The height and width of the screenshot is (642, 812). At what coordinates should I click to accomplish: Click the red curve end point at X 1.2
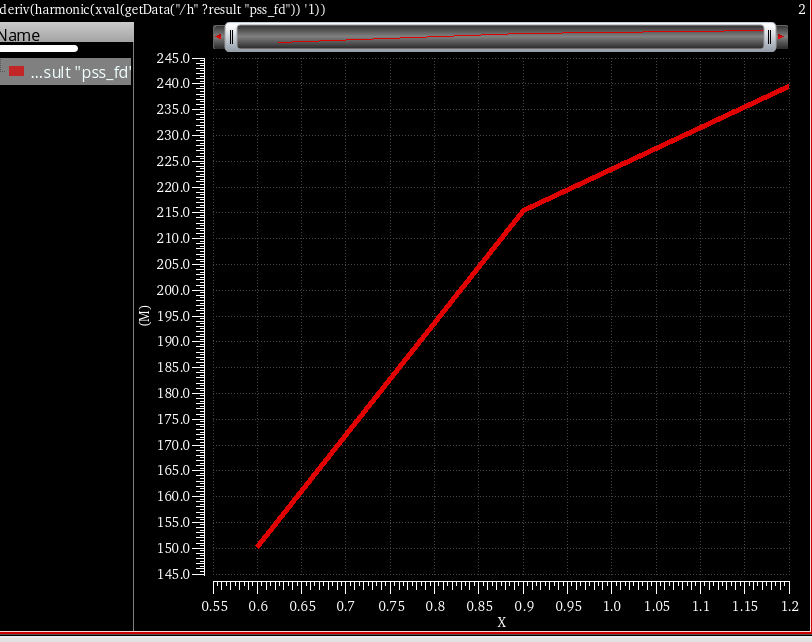[x=788, y=87]
